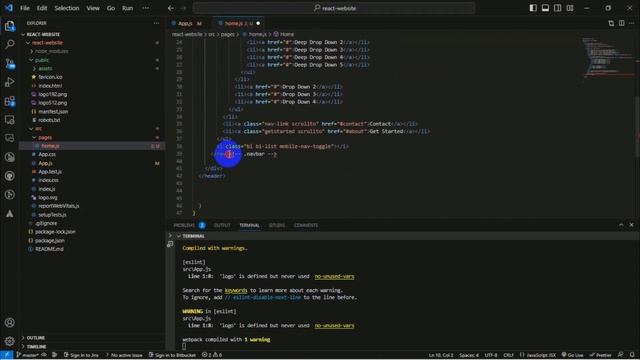
Task: Open editor More Actions ellipsis
Action: pyautogui.click(x=631, y=23)
